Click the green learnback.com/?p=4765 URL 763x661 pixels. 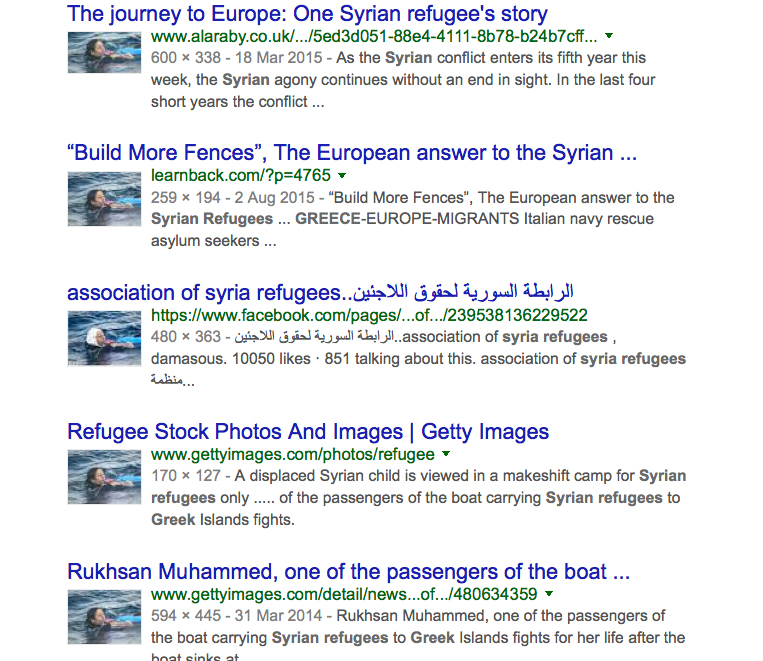click(240, 175)
